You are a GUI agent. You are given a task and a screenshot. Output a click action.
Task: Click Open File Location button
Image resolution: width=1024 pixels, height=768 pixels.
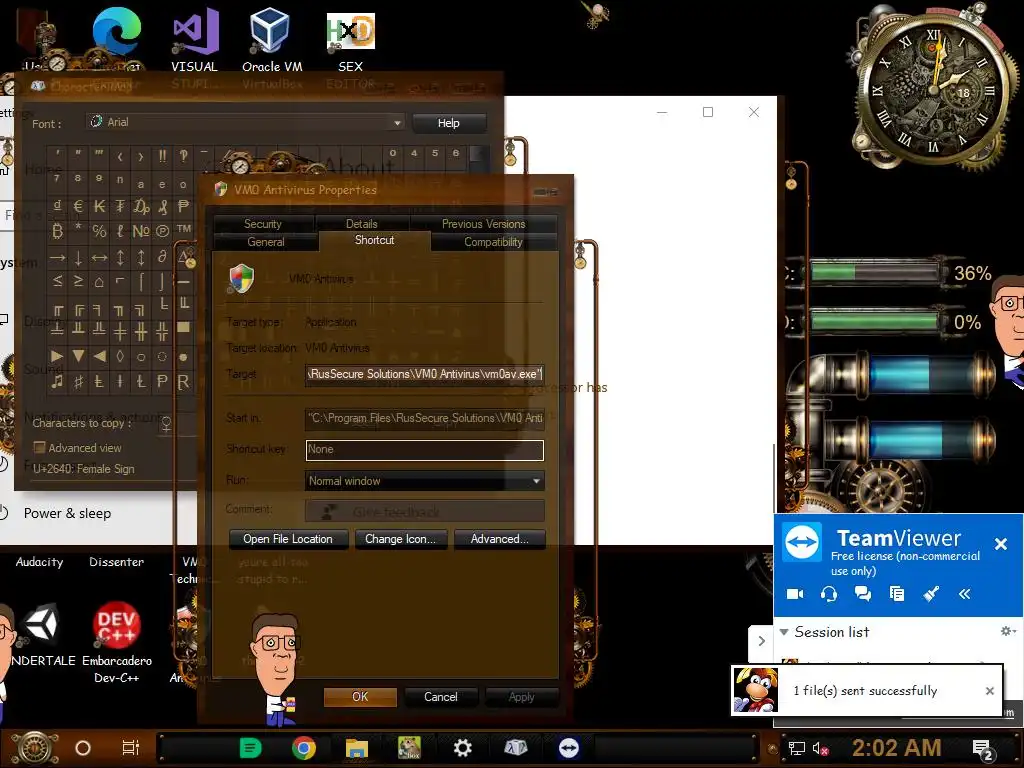(x=288, y=539)
